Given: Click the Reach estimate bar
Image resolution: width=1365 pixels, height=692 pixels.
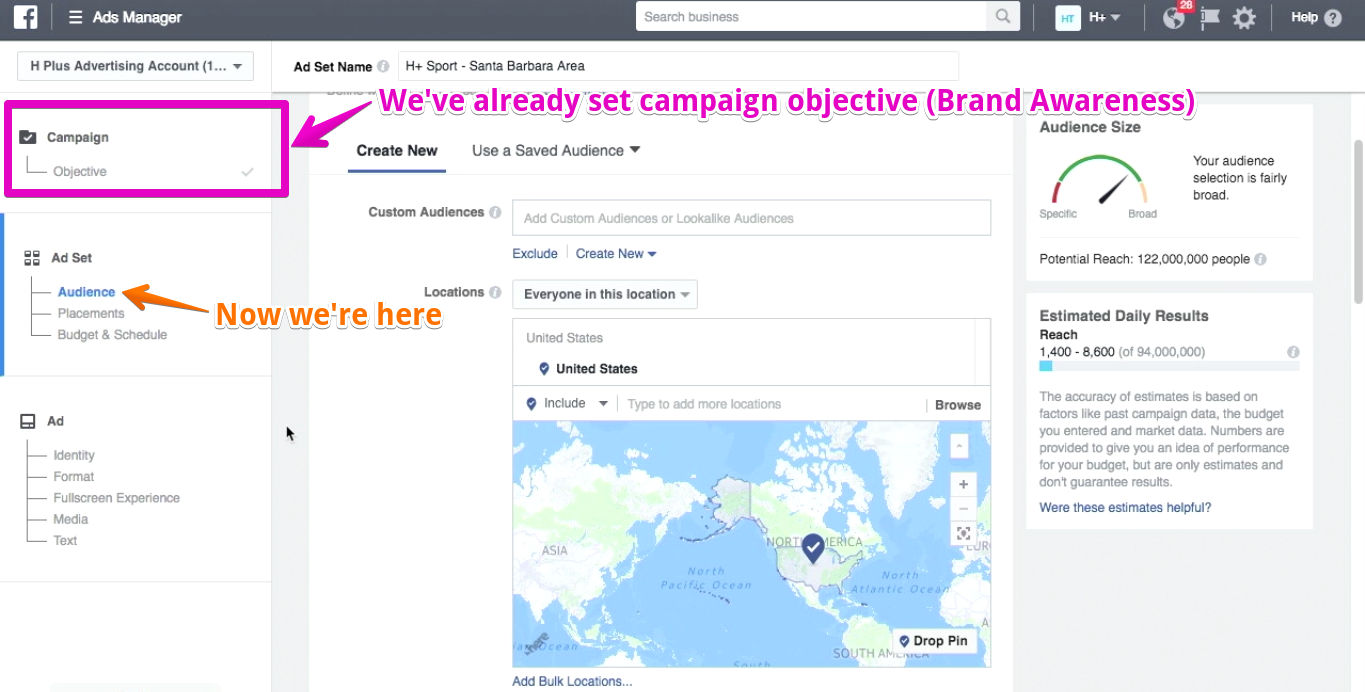Looking at the screenshot, I should point(1169,367).
